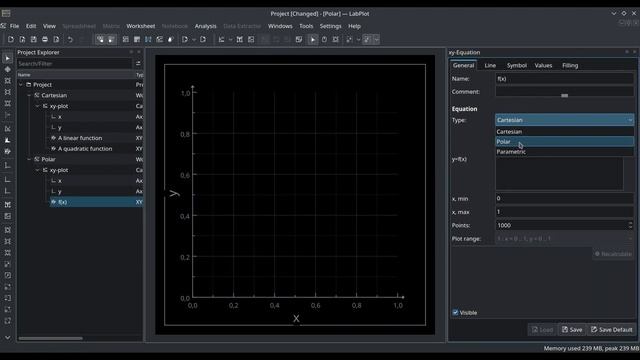Close the xy-Equation properties panel
The width and height of the screenshot is (640, 360).
(634, 52)
